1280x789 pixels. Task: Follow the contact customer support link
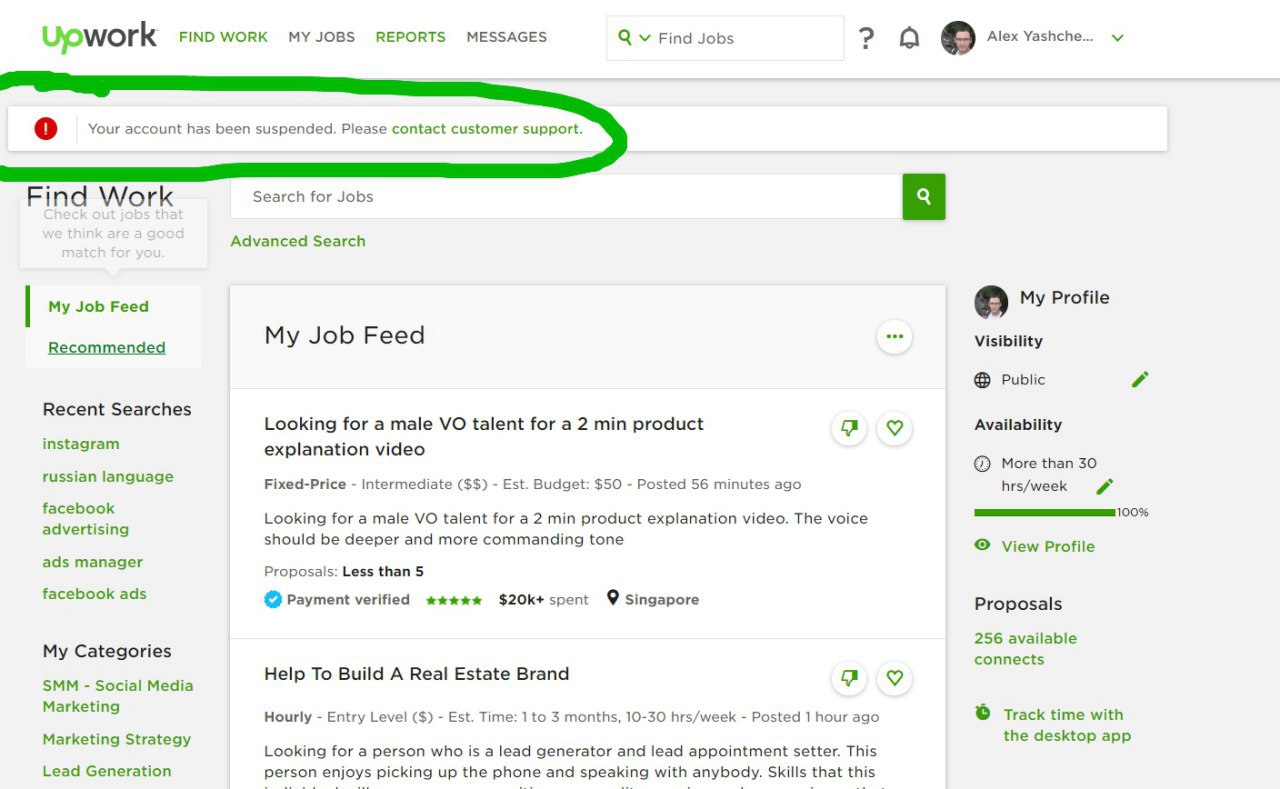click(487, 129)
